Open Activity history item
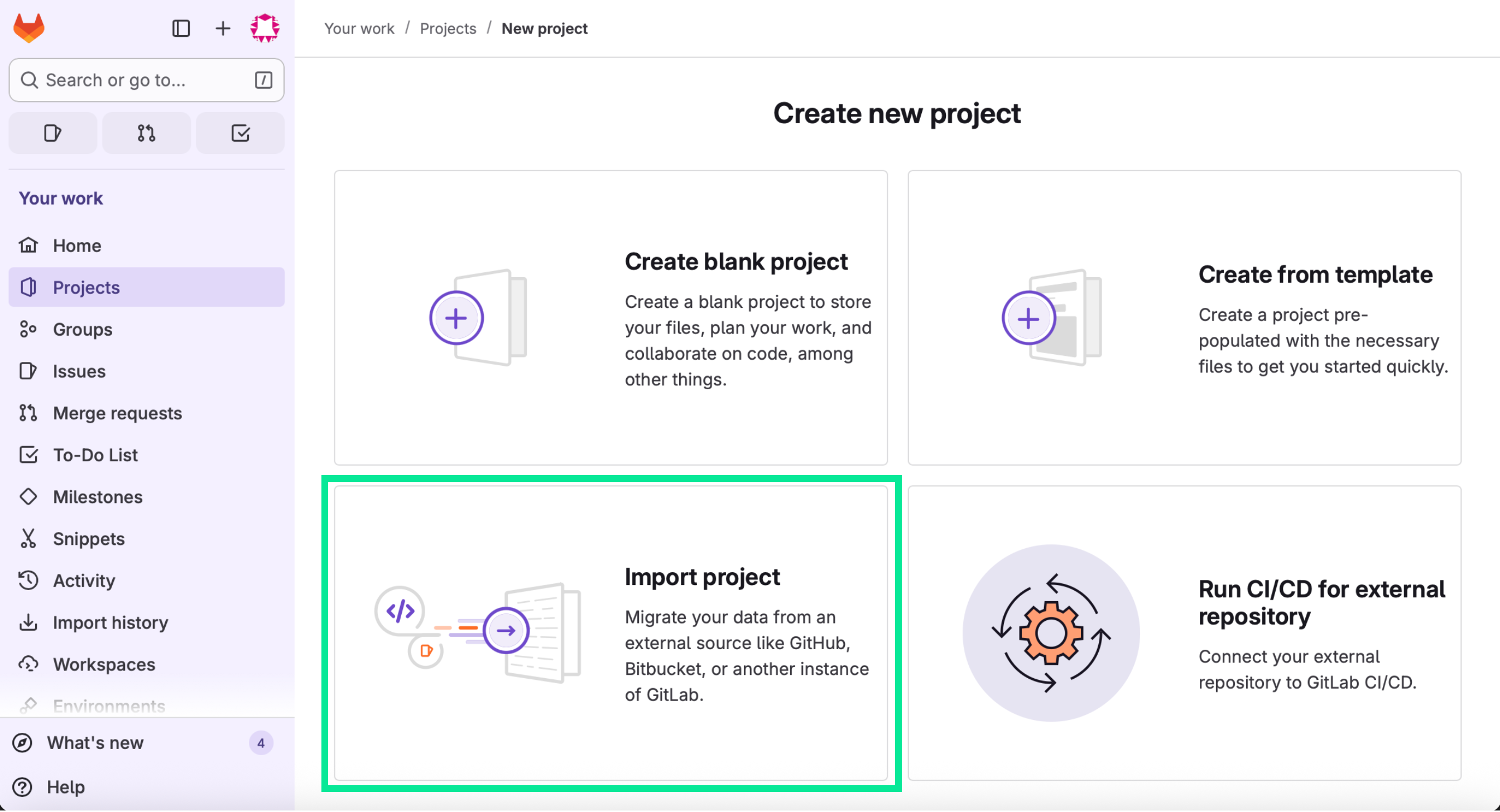Viewport: 1500px width, 812px height. [84, 581]
